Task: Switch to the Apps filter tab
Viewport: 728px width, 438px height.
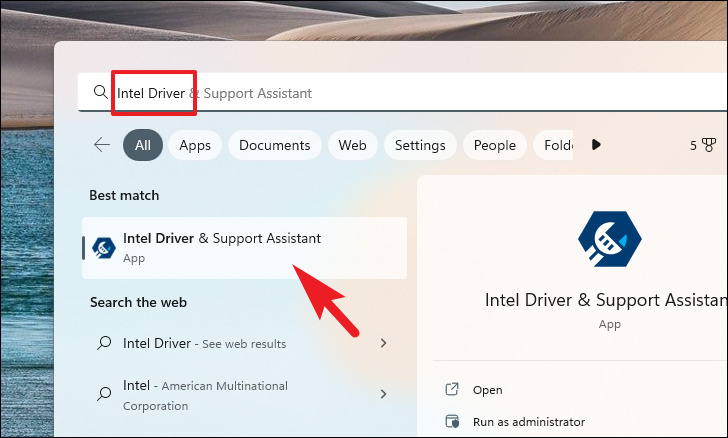Action: 195,145
